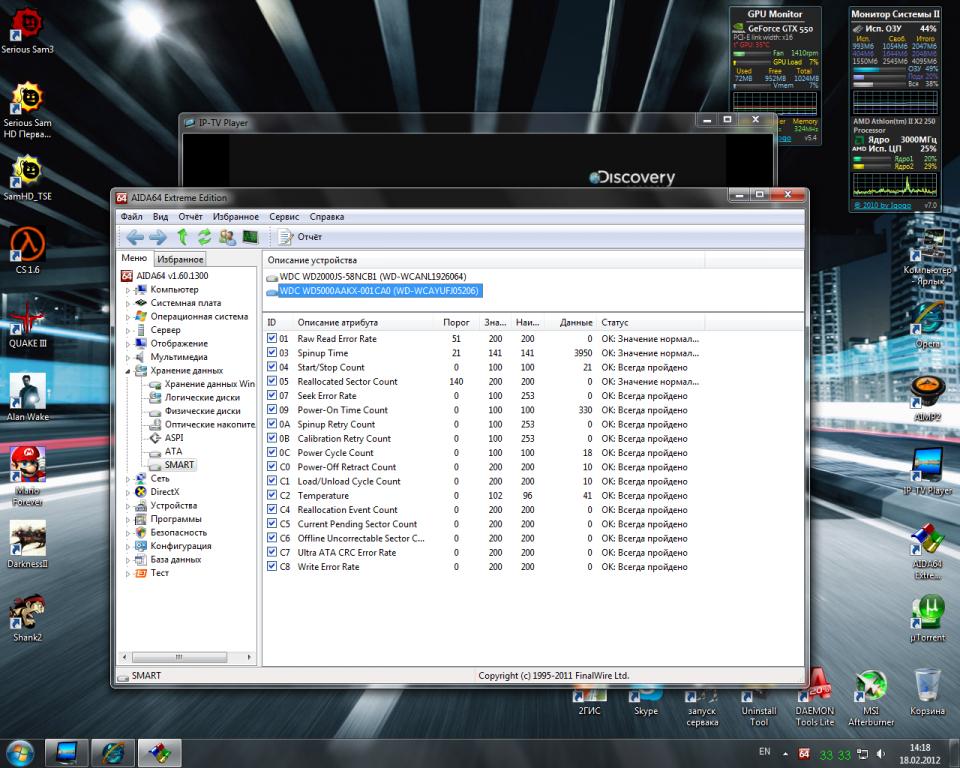Generate report with Отчёт toolbar button
The height and width of the screenshot is (768, 960).
[300, 237]
